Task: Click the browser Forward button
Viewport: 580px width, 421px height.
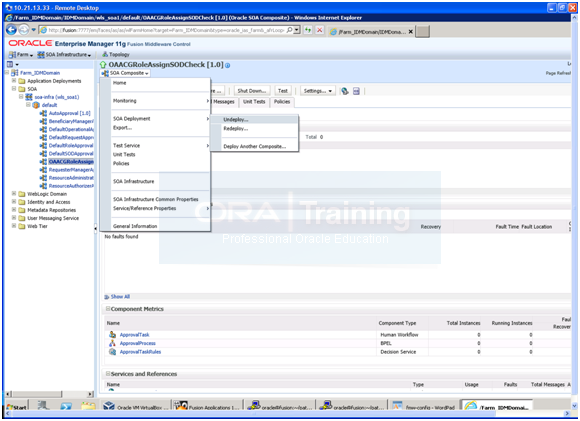Action: click(24, 30)
